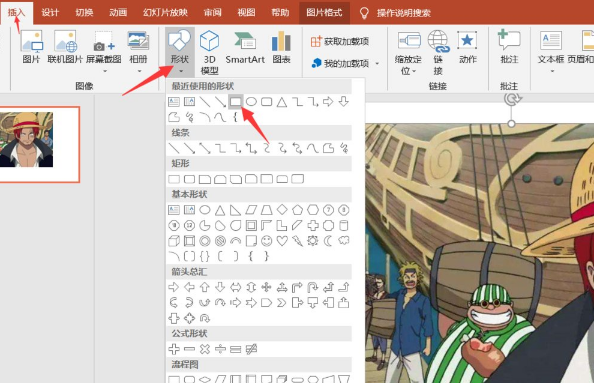
Task: Switch to the 审阅 tab
Action: point(213,13)
